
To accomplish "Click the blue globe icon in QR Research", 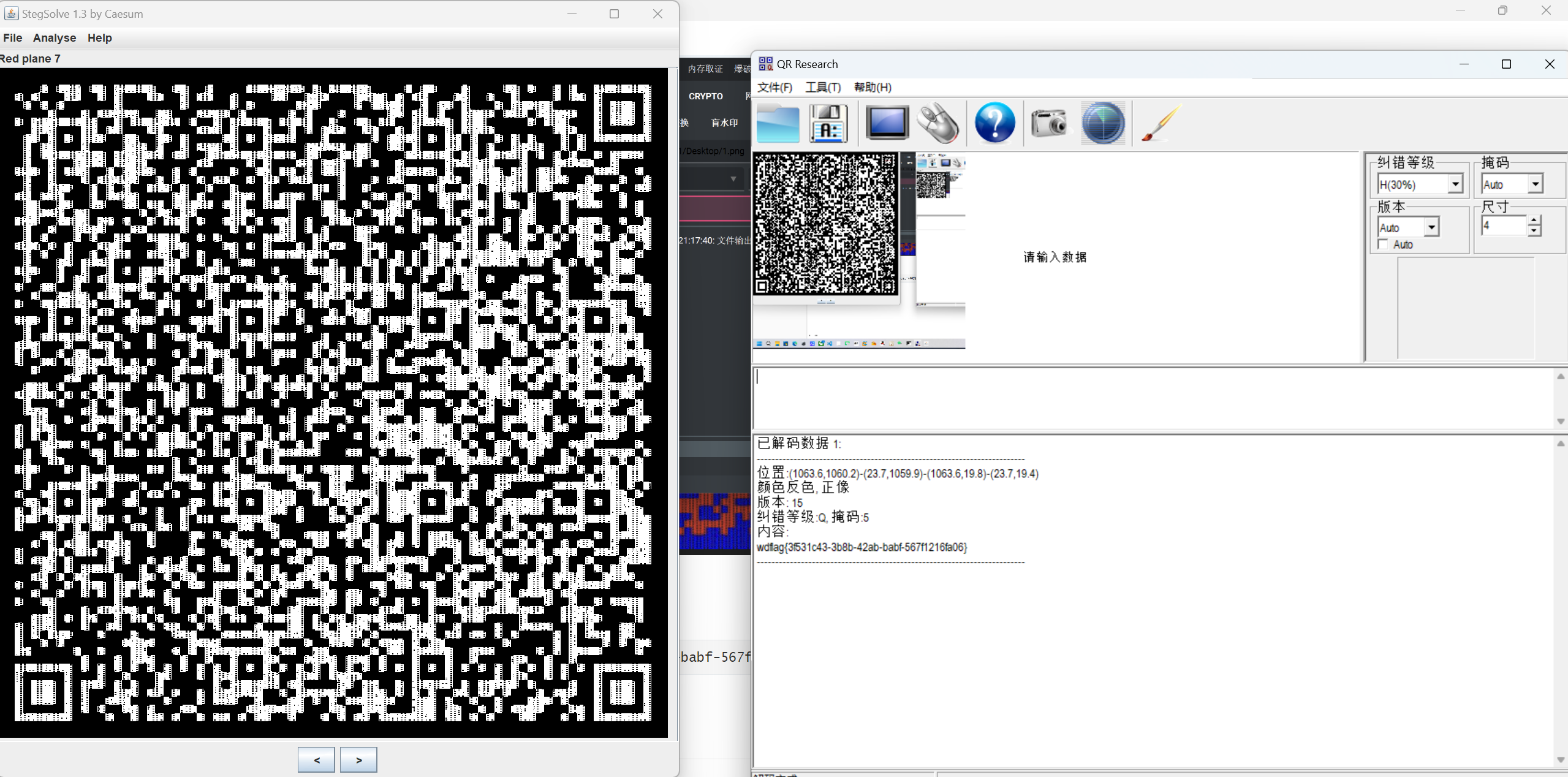I will [1103, 123].
